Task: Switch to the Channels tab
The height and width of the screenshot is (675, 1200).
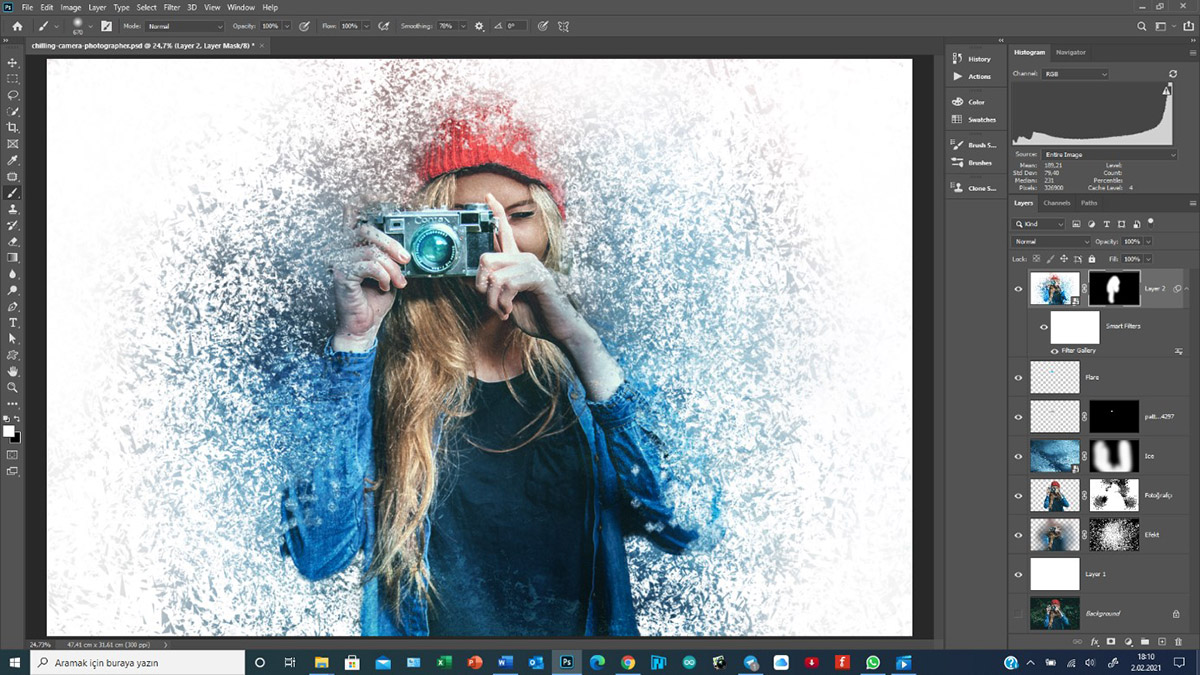Action: (x=1056, y=203)
